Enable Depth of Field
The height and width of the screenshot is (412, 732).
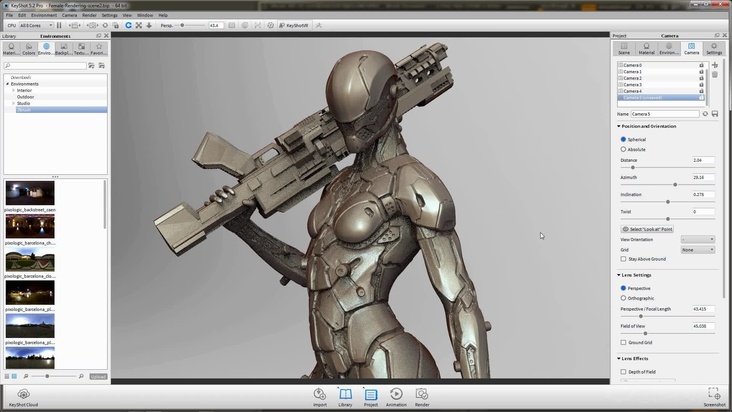[623, 372]
